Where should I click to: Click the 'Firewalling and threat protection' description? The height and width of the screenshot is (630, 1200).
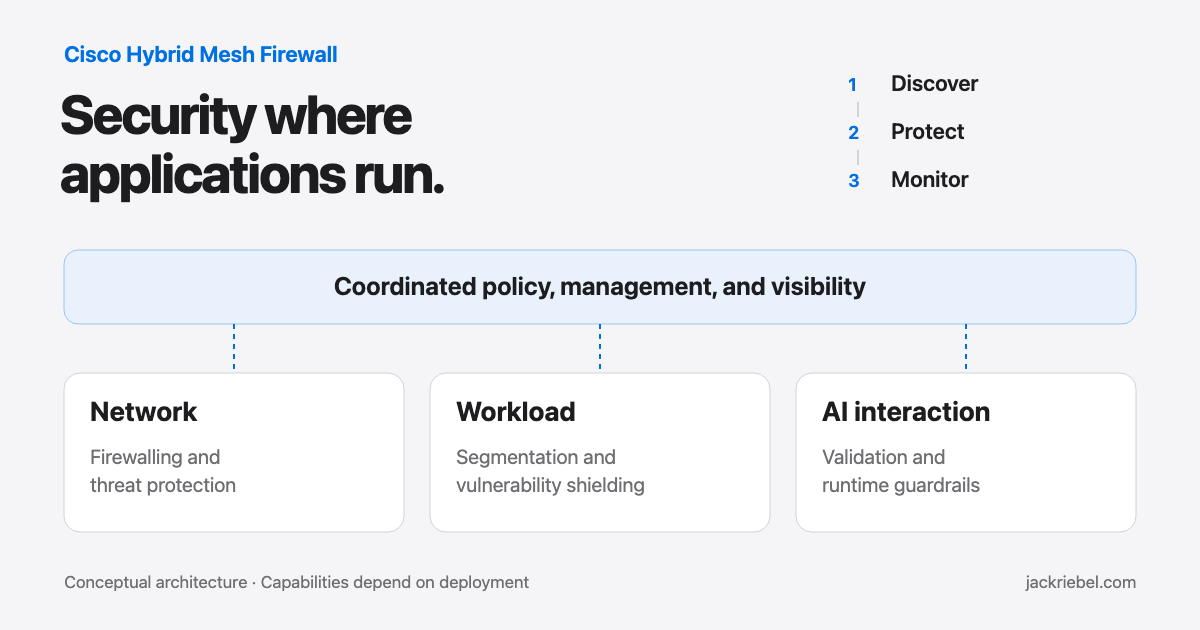click(163, 471)
